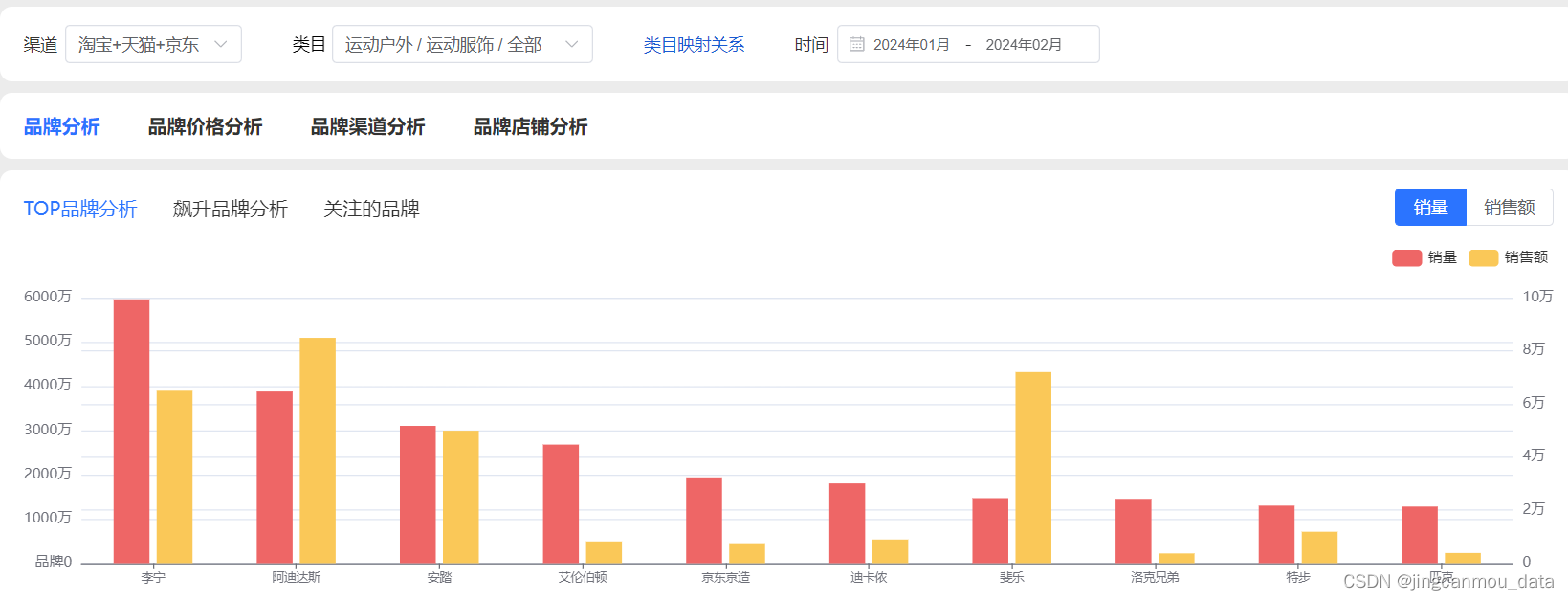1568x600 pixels.
Task: Click the left axis value 3000万
Action: coord(48,430)
